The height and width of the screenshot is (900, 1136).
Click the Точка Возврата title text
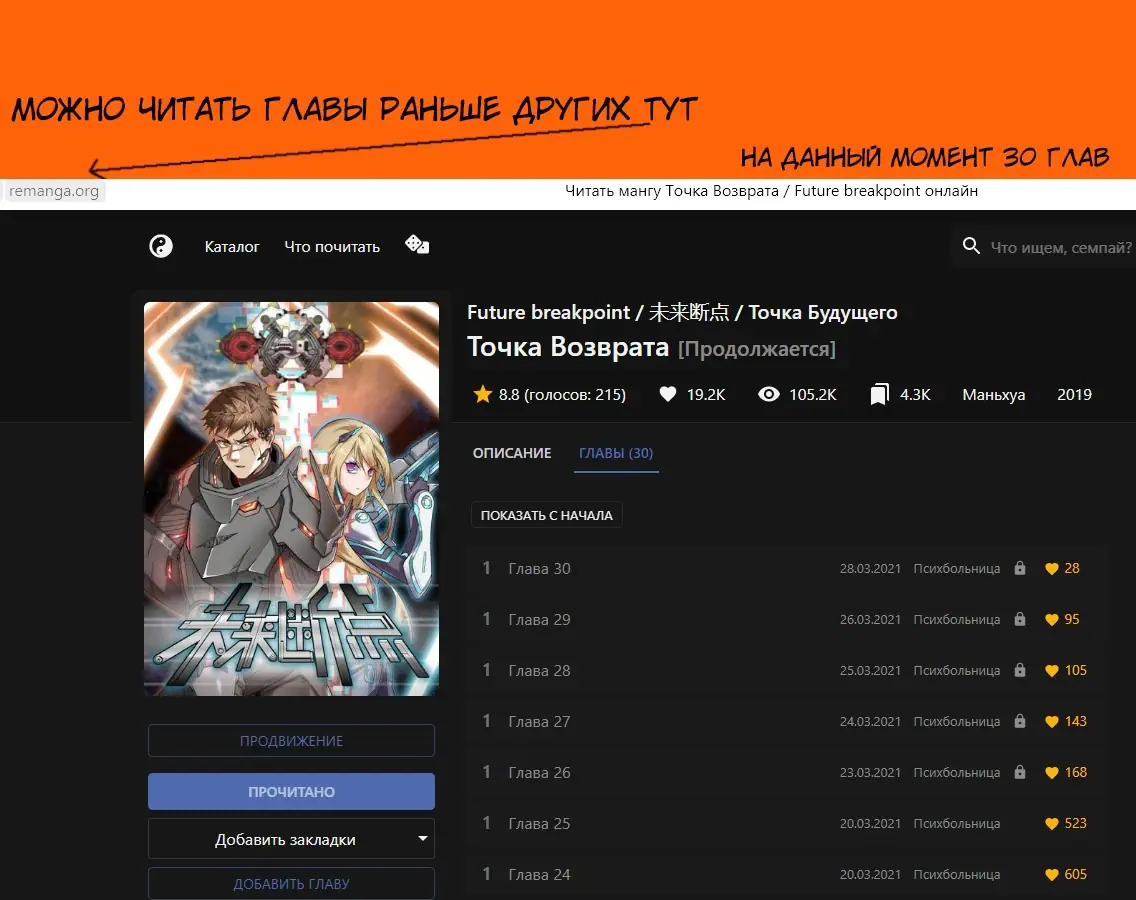[x=567, y=347]
